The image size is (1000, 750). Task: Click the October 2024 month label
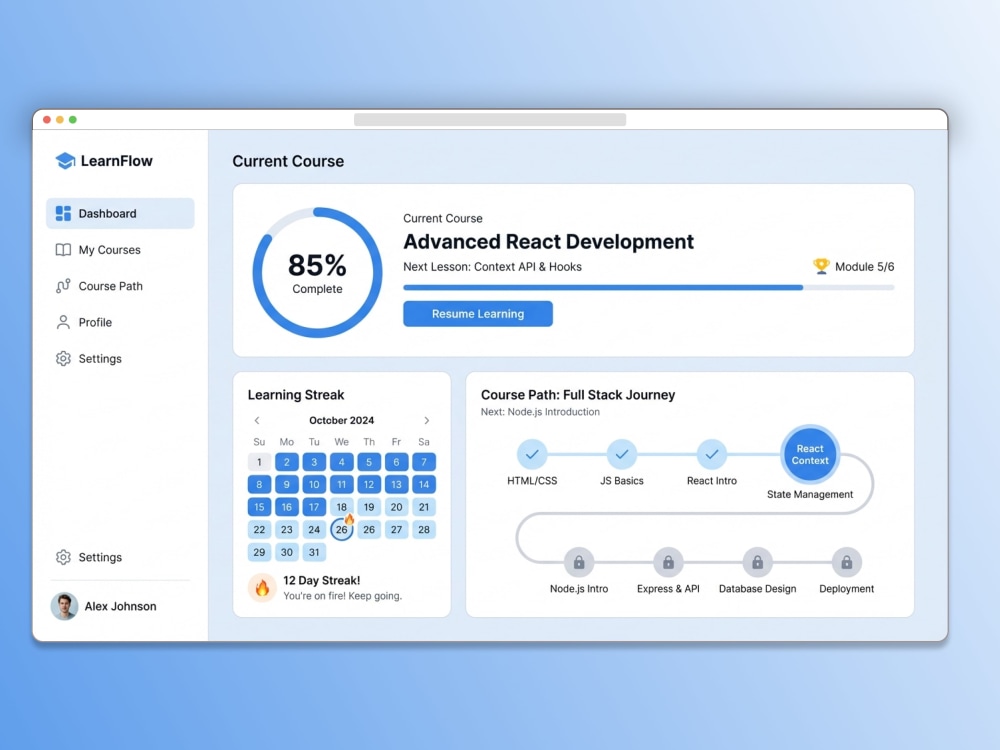(x=342, y=420)
